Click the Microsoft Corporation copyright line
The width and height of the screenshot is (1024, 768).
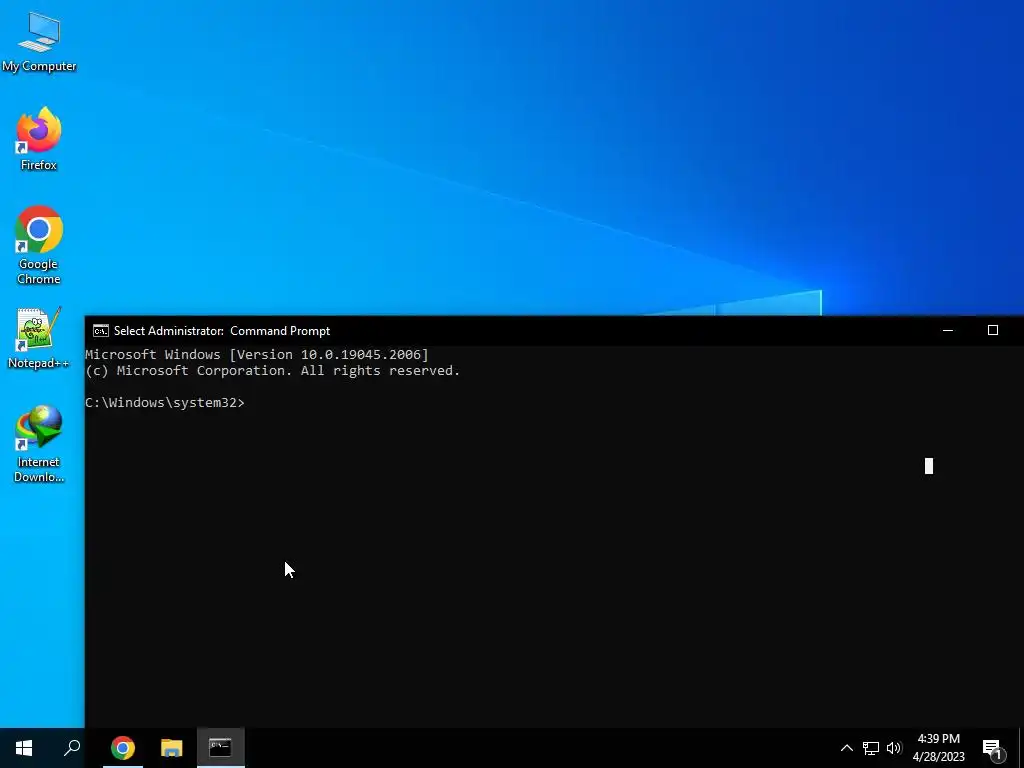pyautogui.click(x=272, y=371)
